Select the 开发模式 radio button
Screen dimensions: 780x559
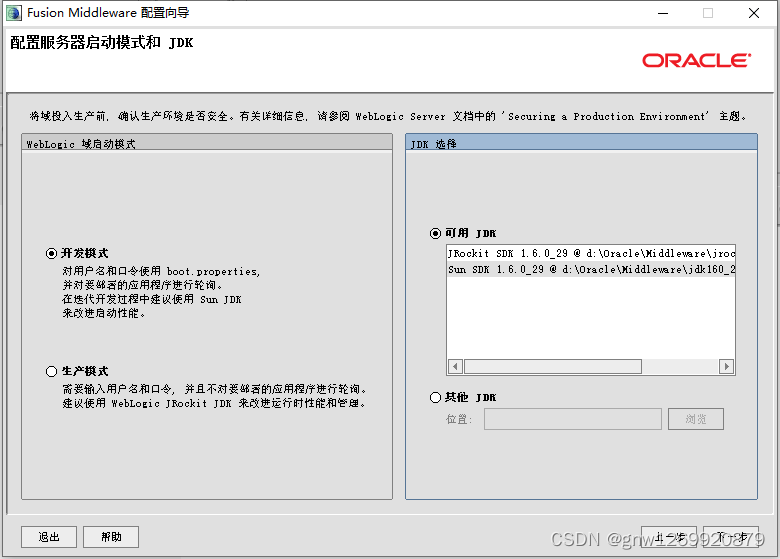click(x=51, y=254)
